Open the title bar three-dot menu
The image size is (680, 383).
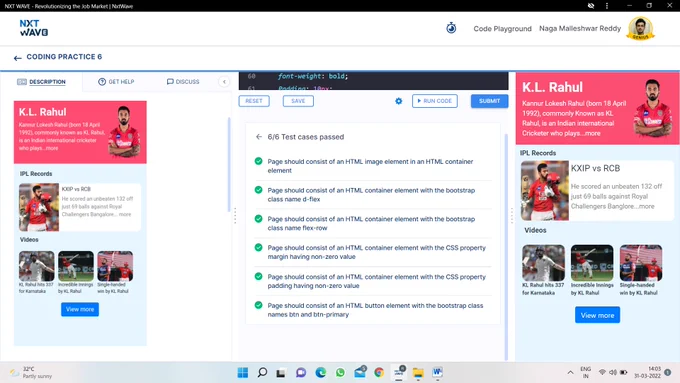coord(607,6)
